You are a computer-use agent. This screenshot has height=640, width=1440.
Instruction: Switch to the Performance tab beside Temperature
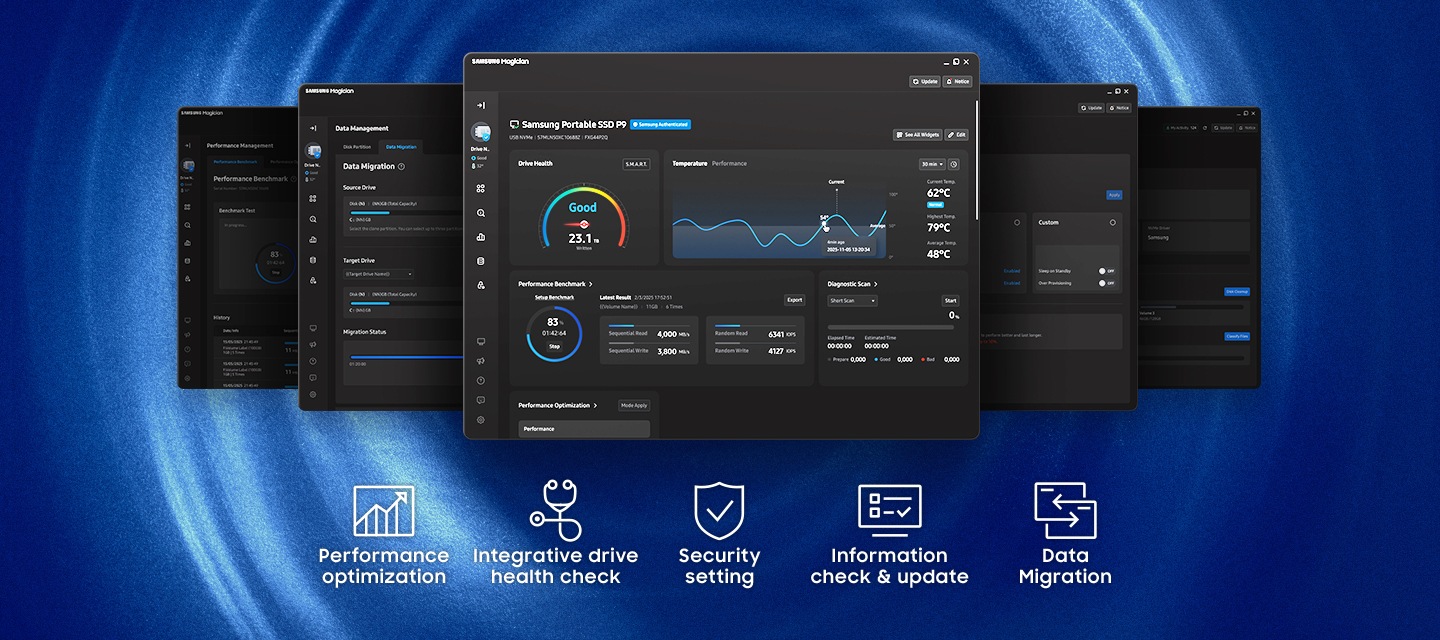click(729, 163)
